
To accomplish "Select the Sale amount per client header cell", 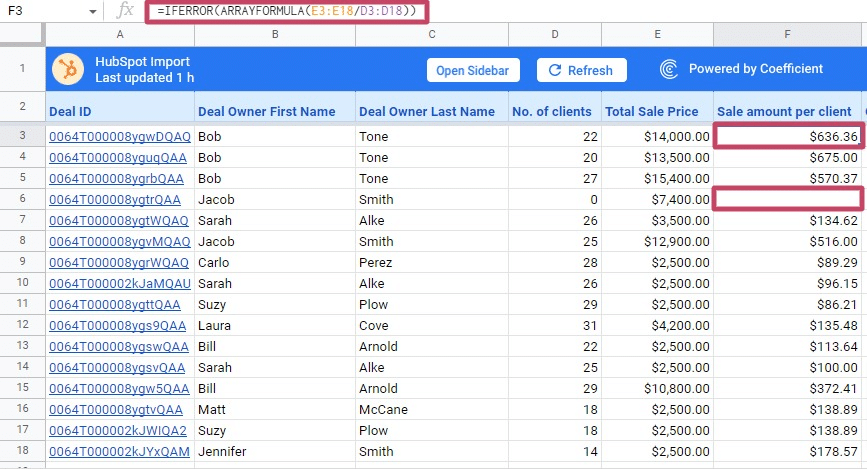I will [786, 111].
